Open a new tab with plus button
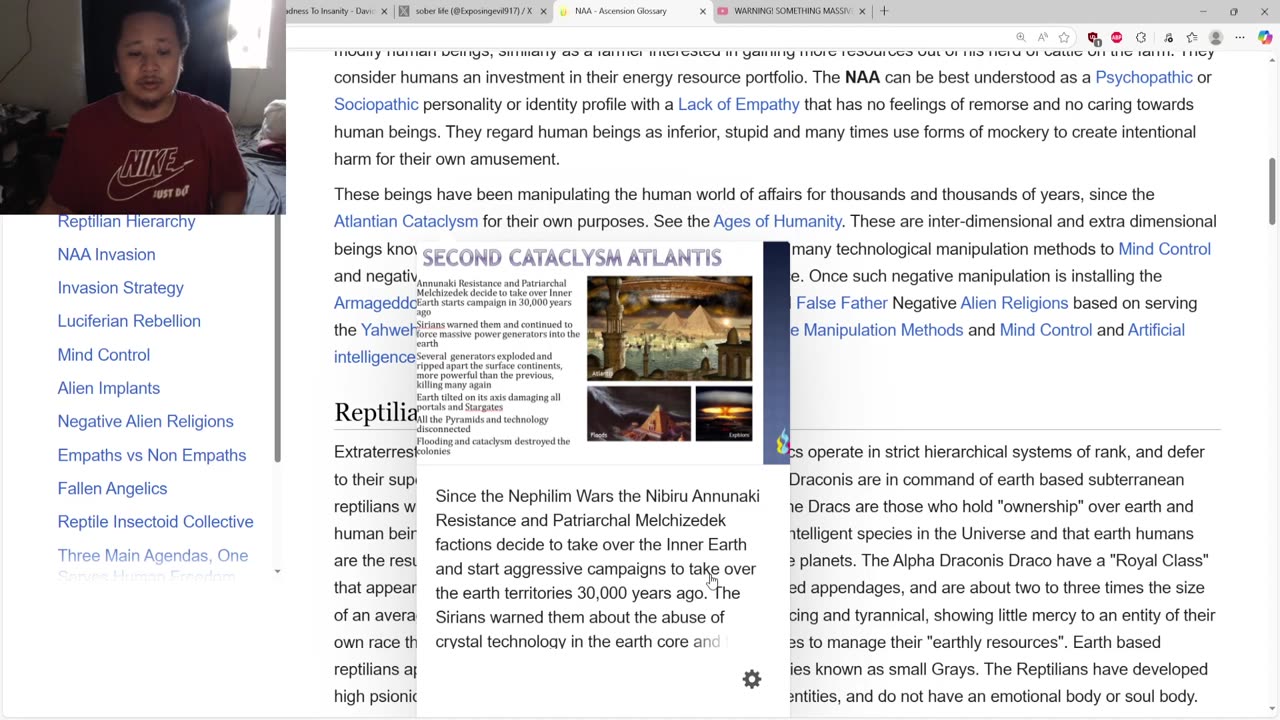This screenshot has height=720, width=1280. (x=884, y=11)
